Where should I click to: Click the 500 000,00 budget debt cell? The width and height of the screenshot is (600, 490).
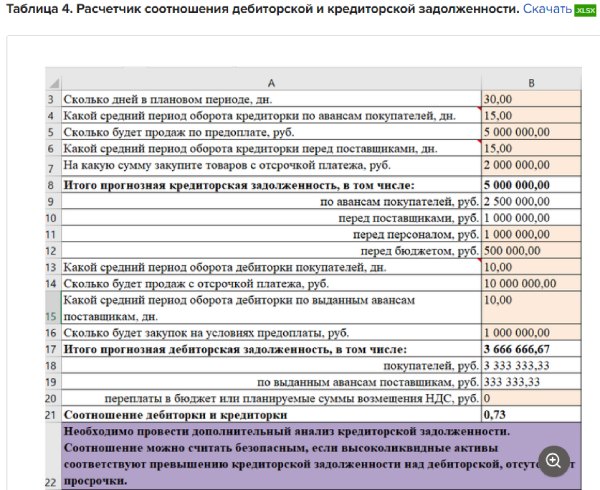click(x=530, y=251)
